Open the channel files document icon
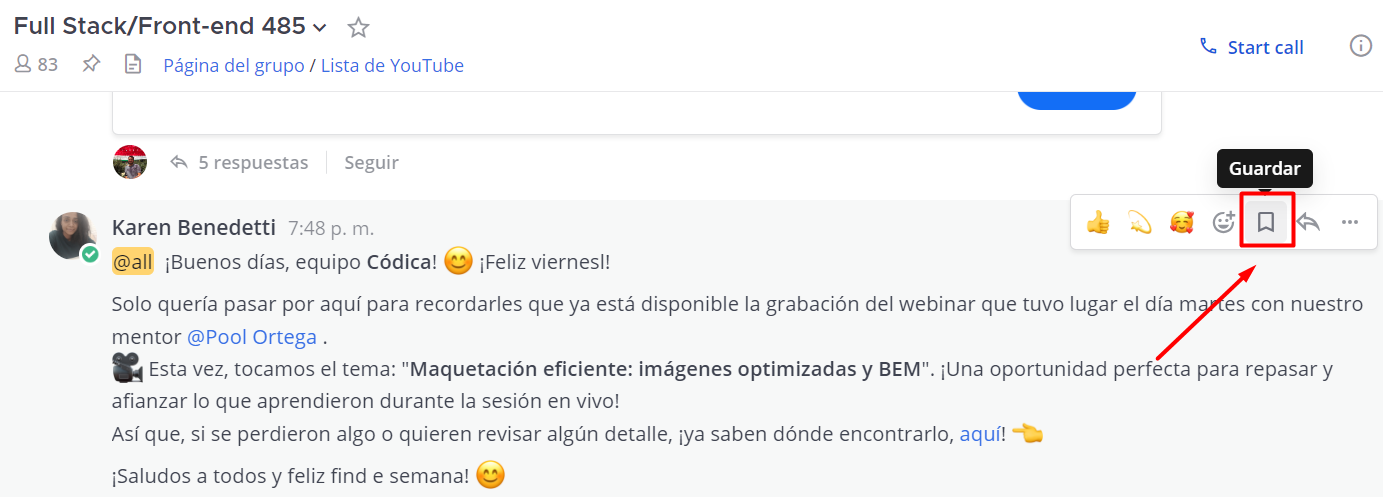 tap(133, 65)
